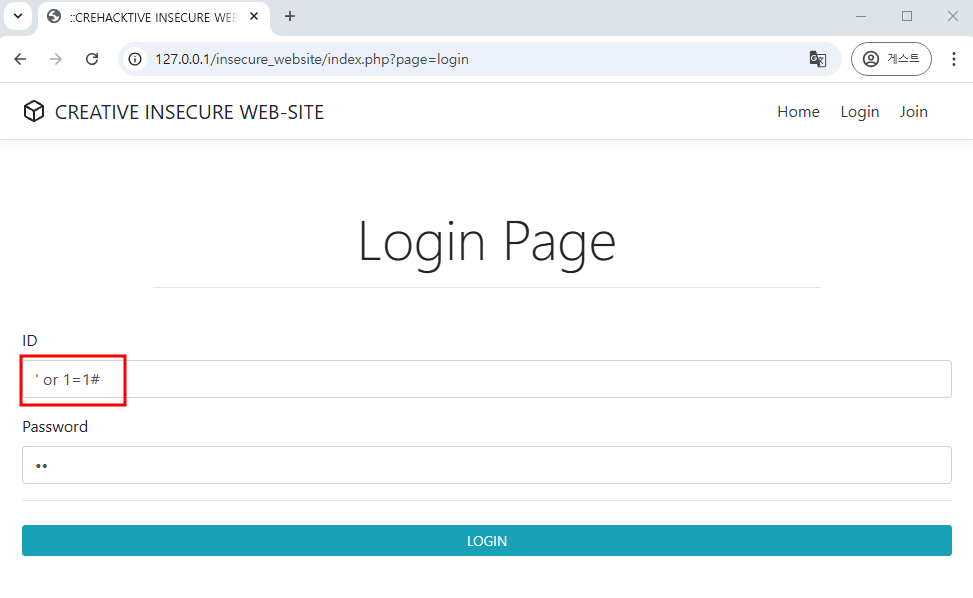Open the site information icon in the address bar
The image size is (973, 598).
coord(135,60)
